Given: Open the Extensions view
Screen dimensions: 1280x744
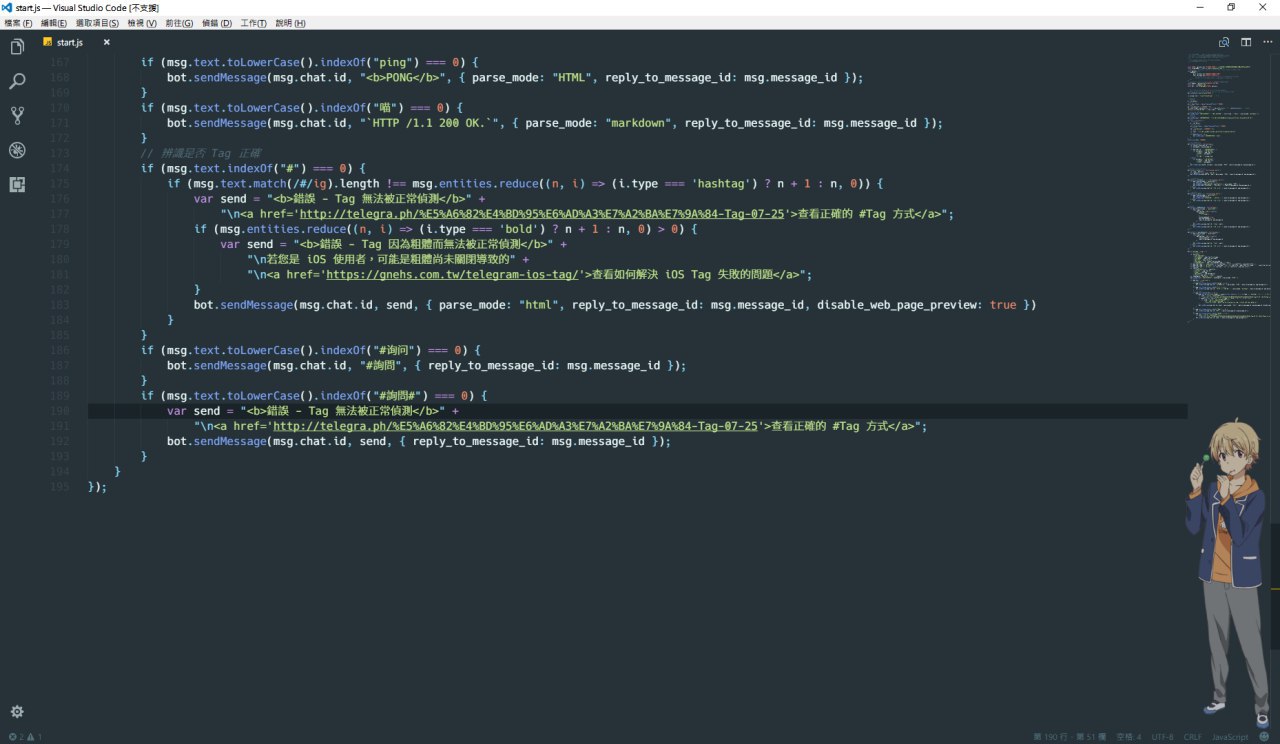Looking at the screenshot, I should (x=17, y=184).
